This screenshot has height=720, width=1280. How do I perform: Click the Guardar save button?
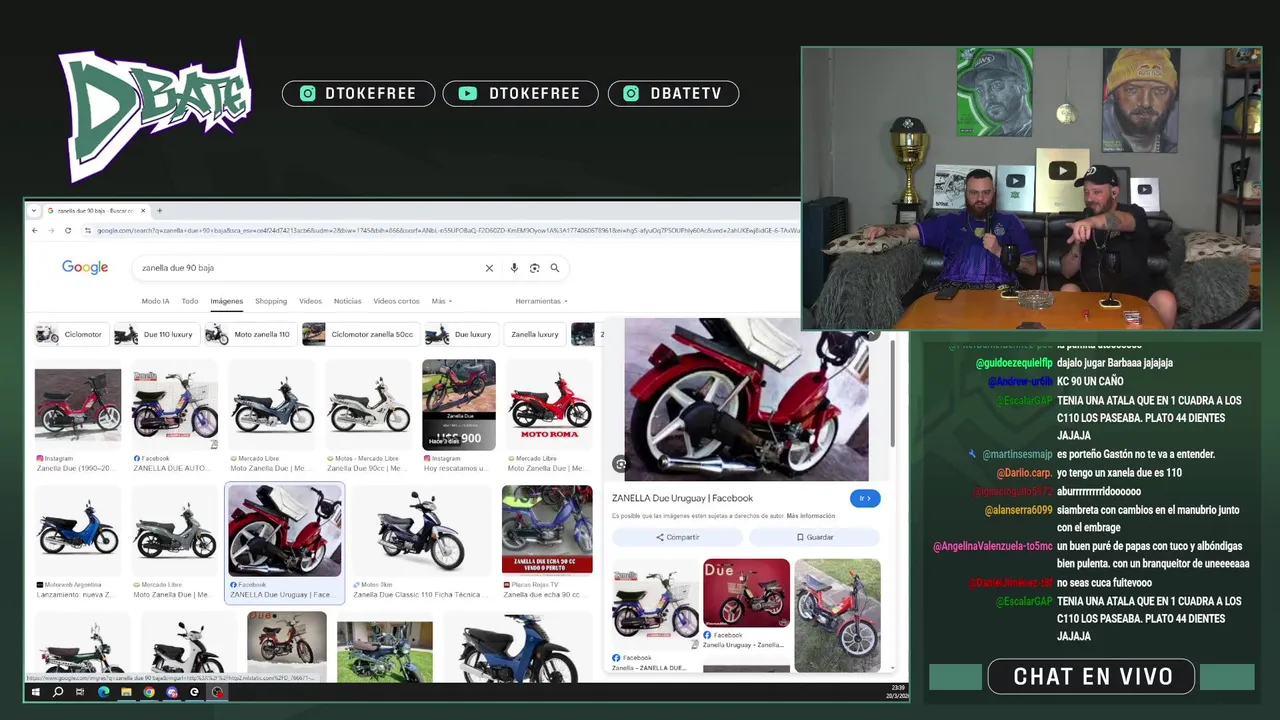coord(815,537)
